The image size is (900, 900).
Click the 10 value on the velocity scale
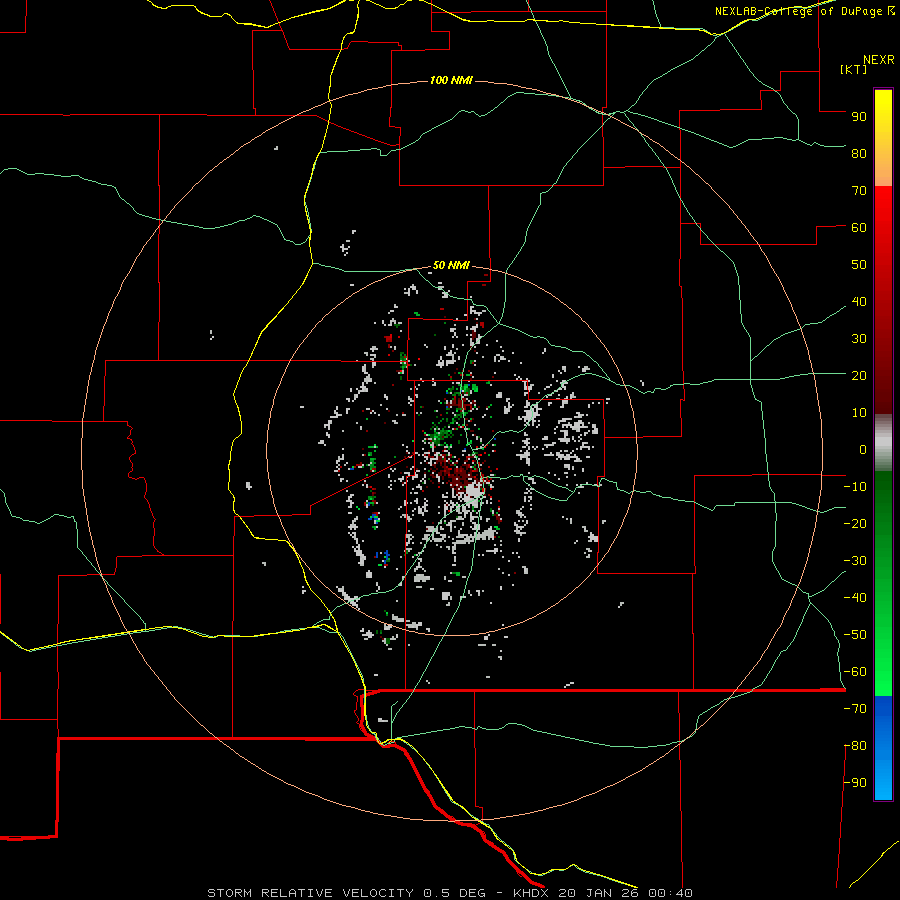tap(859, 413)
